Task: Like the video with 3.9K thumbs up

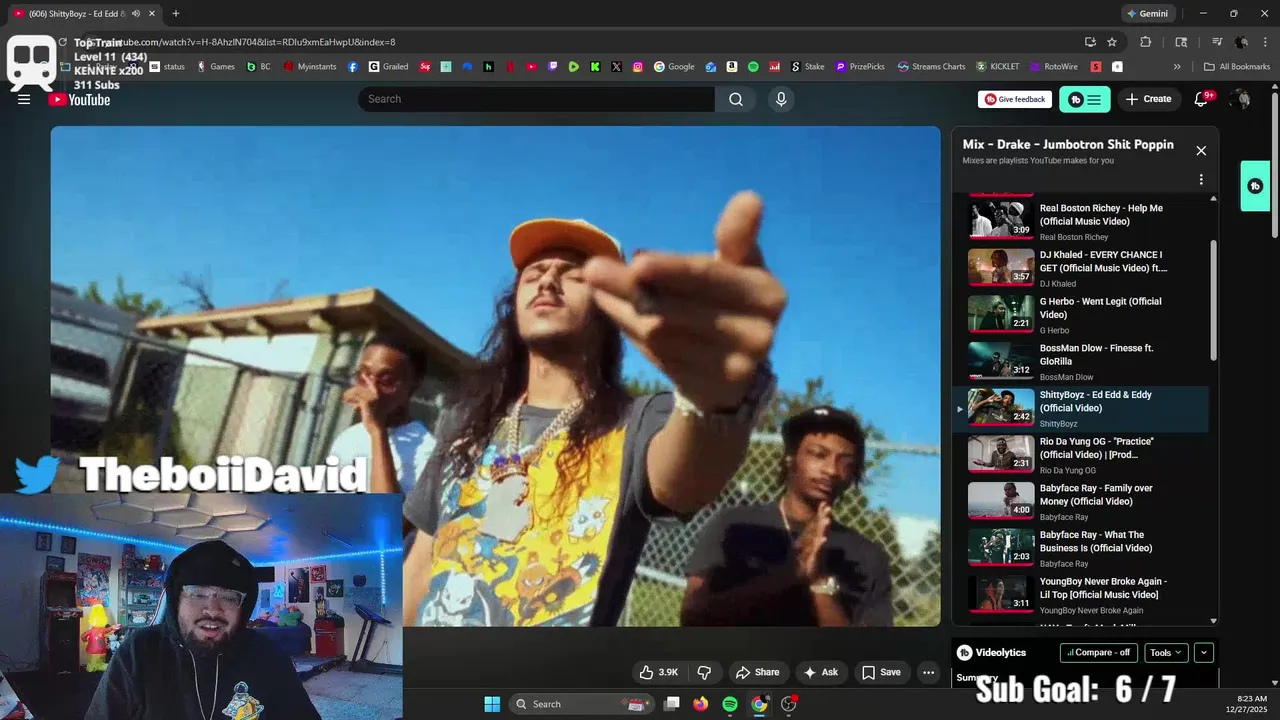Action: click(658, 672)
